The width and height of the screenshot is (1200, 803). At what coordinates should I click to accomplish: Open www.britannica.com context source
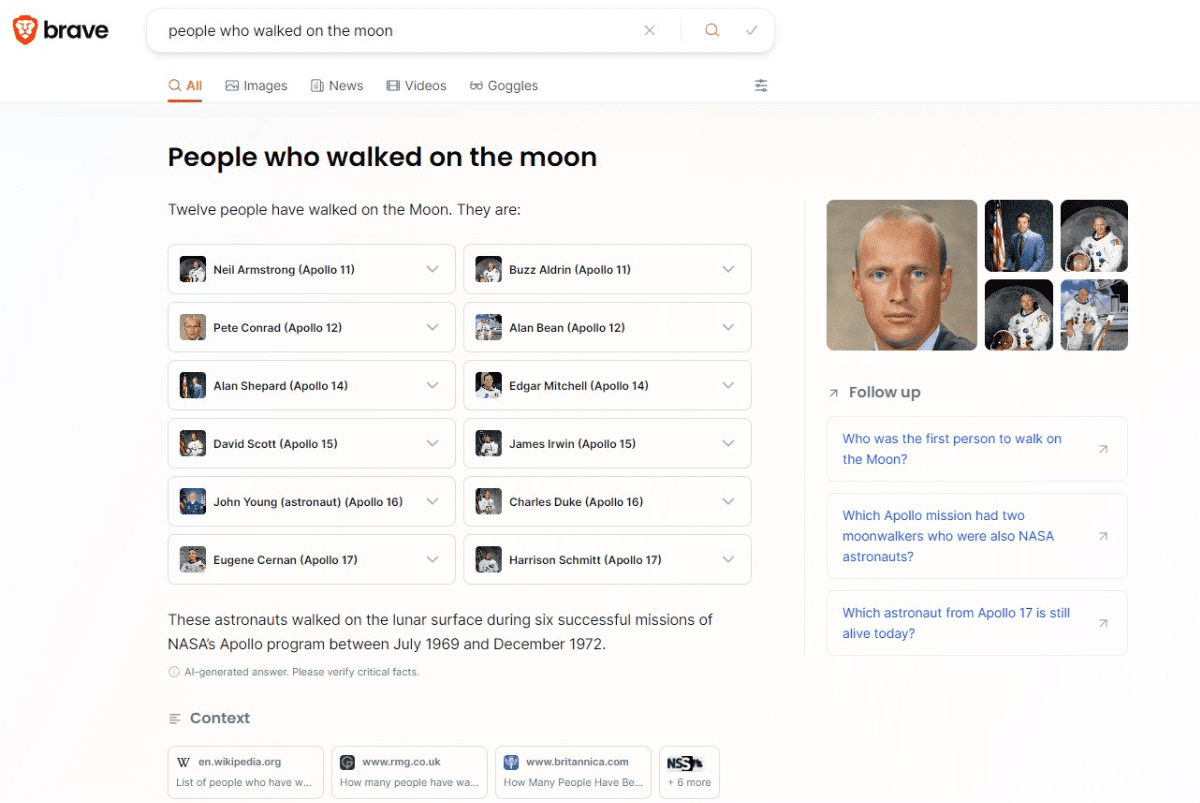tap(574, 772)
